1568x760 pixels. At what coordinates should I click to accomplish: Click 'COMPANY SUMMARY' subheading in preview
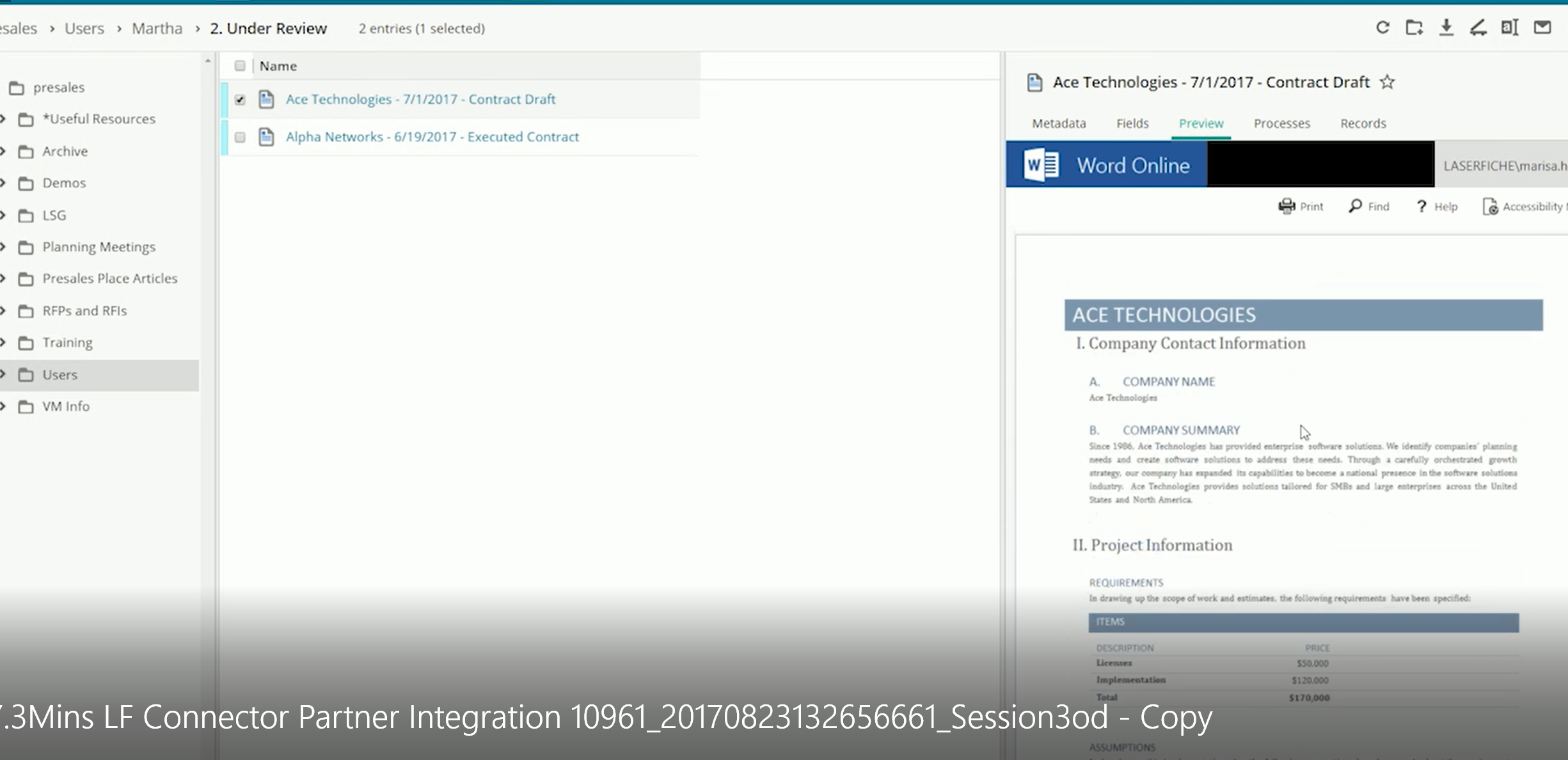(x=1181, y=430)
